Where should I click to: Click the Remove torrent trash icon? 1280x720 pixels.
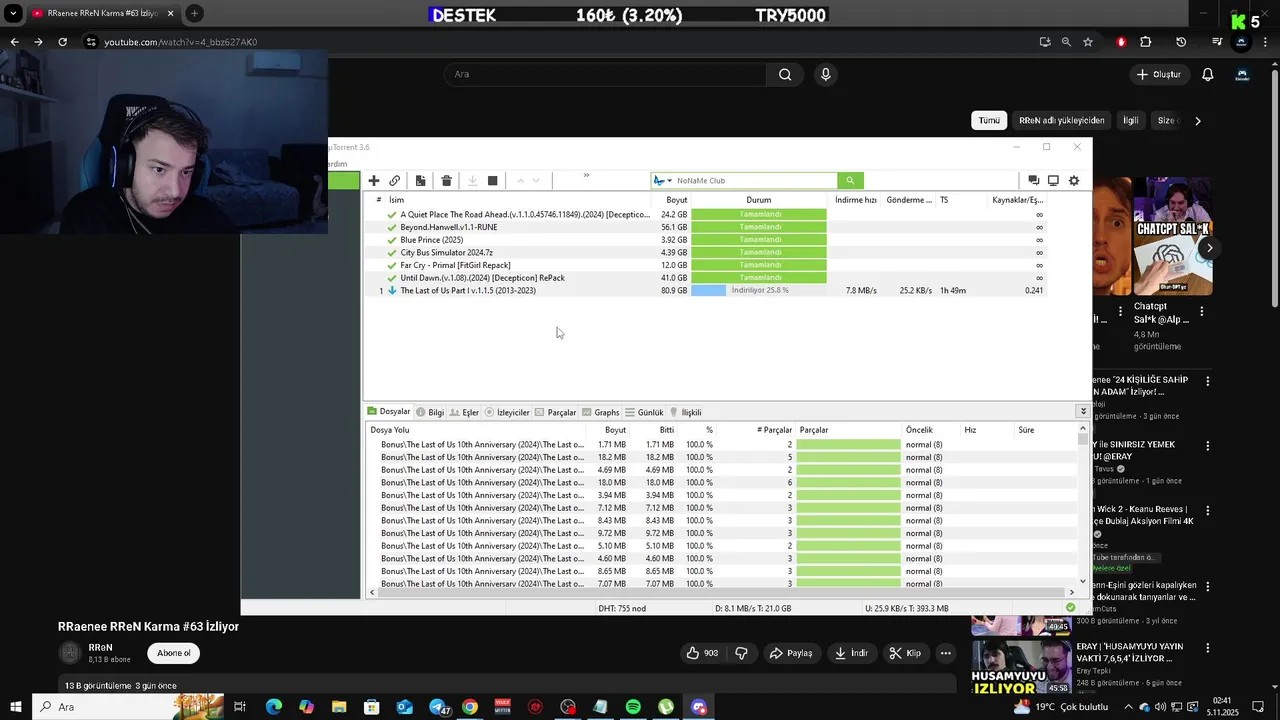click(446, 181)
